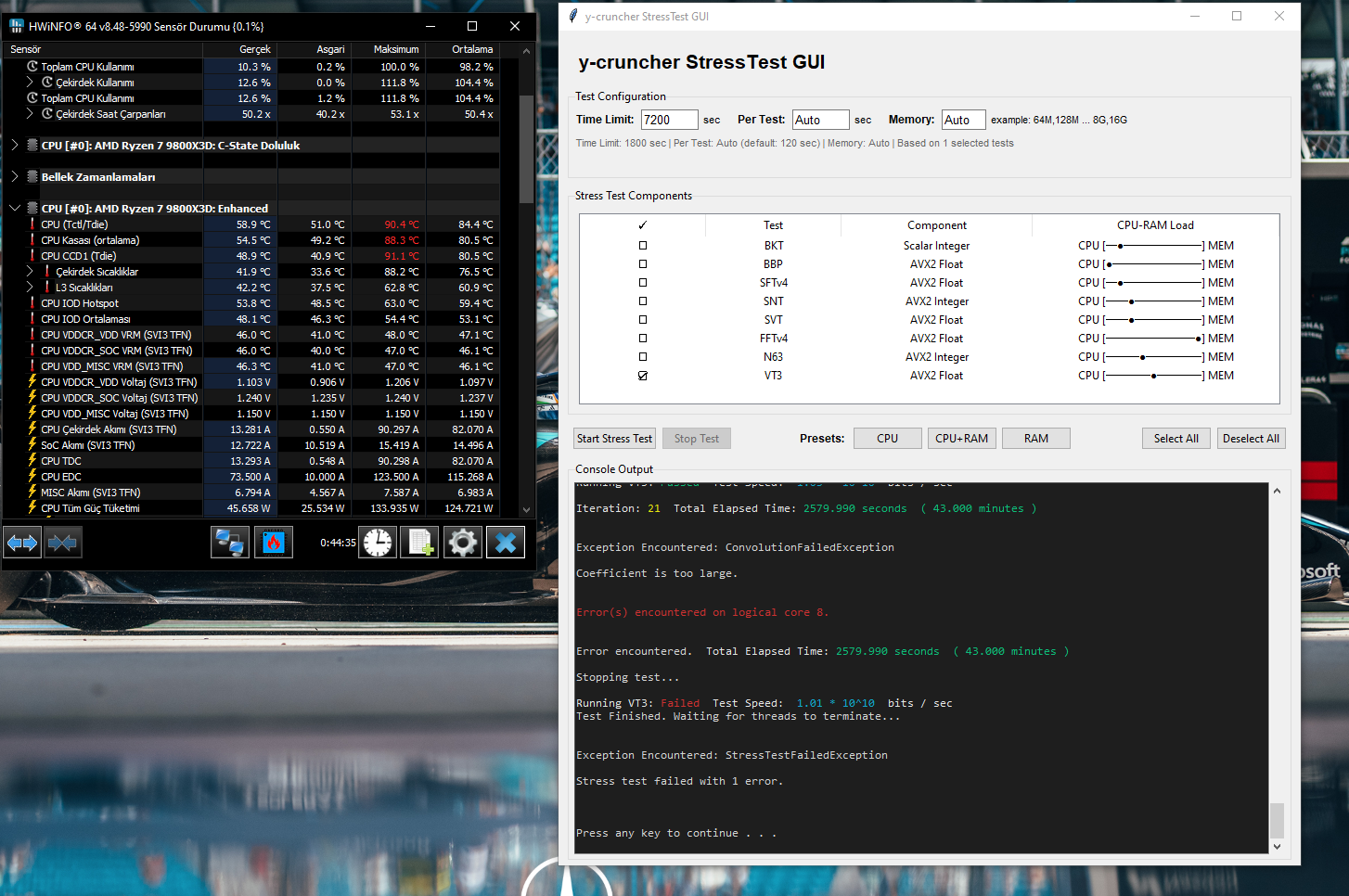Expand the Çekirdek Sıcaklıklar row
The image size is (1349, 896).
click(30, 272)
